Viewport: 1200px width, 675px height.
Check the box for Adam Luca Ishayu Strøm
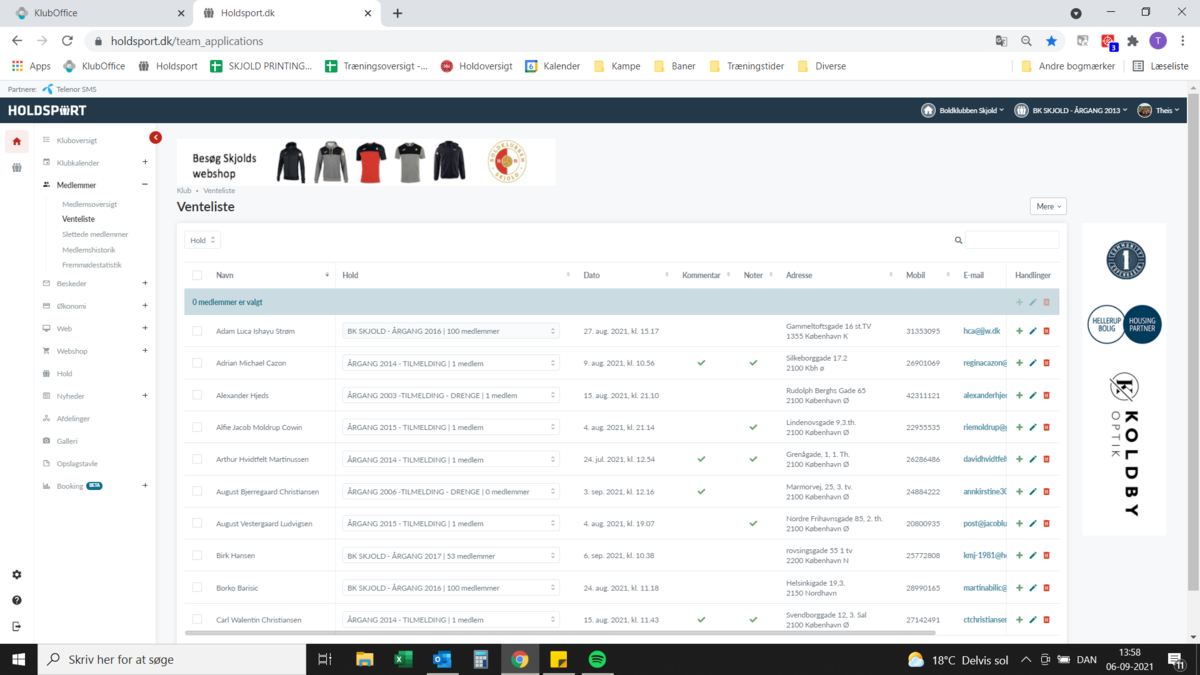(197, 331)
